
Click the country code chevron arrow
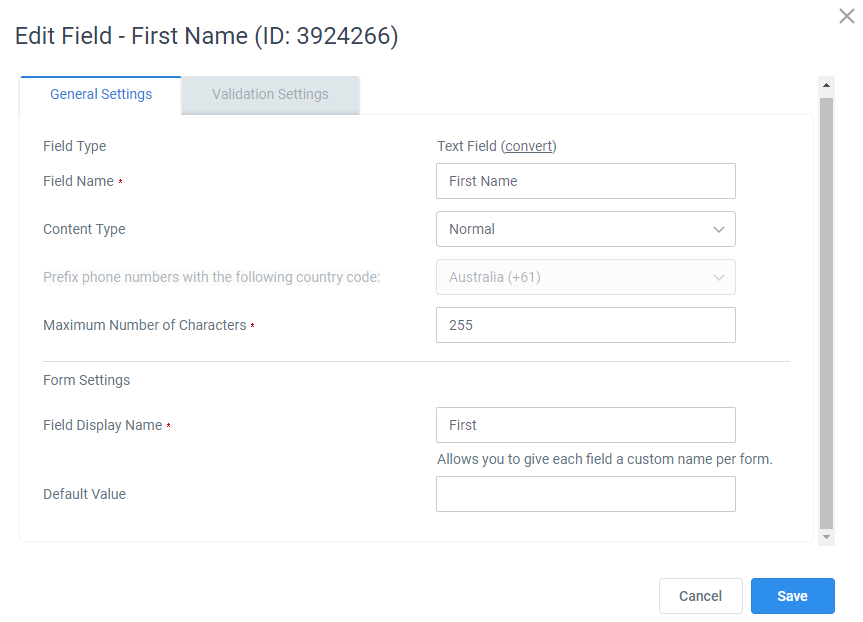[718, 277]
